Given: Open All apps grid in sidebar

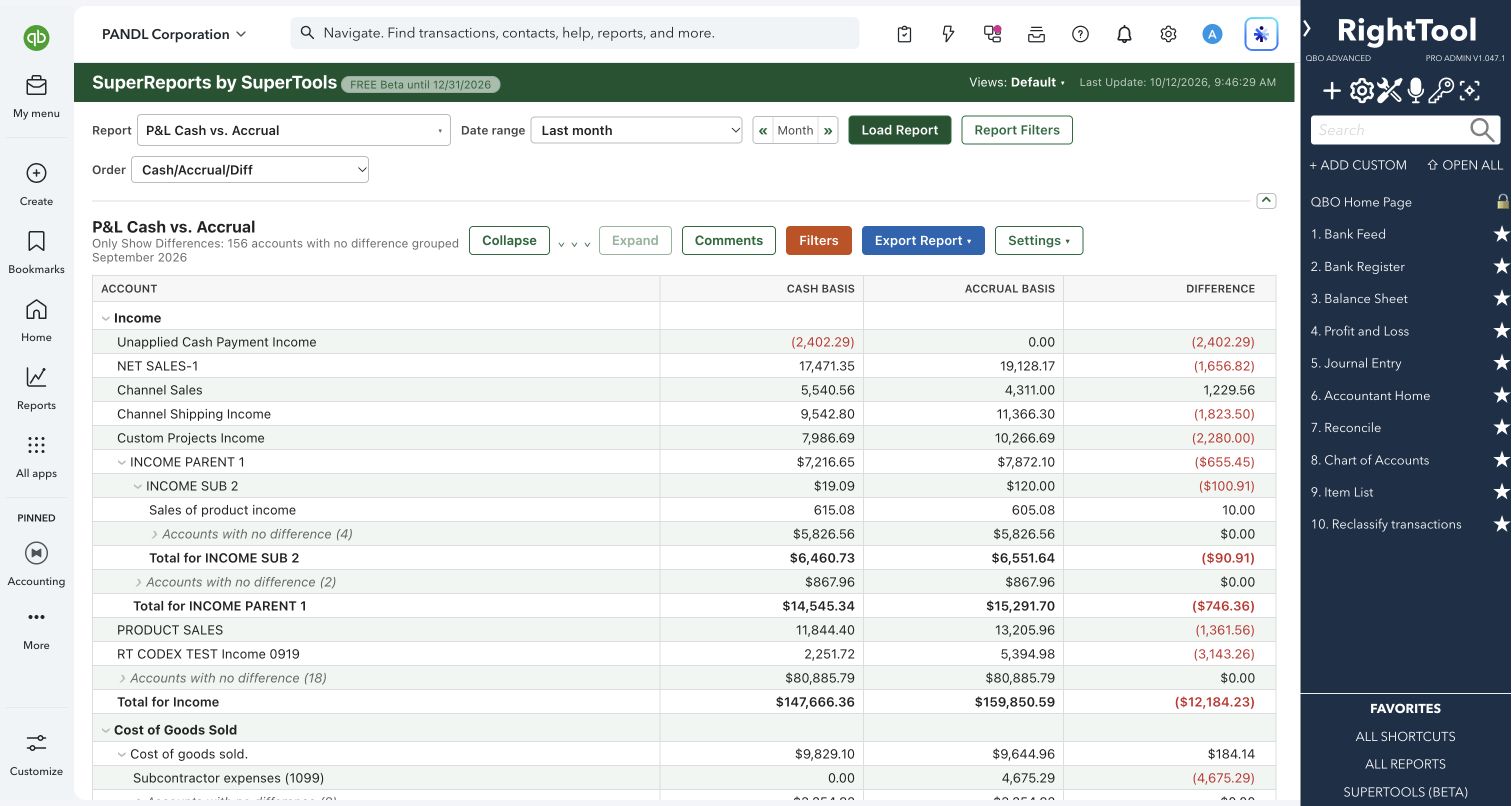Looking at the screenshot, I should (36, 445).
